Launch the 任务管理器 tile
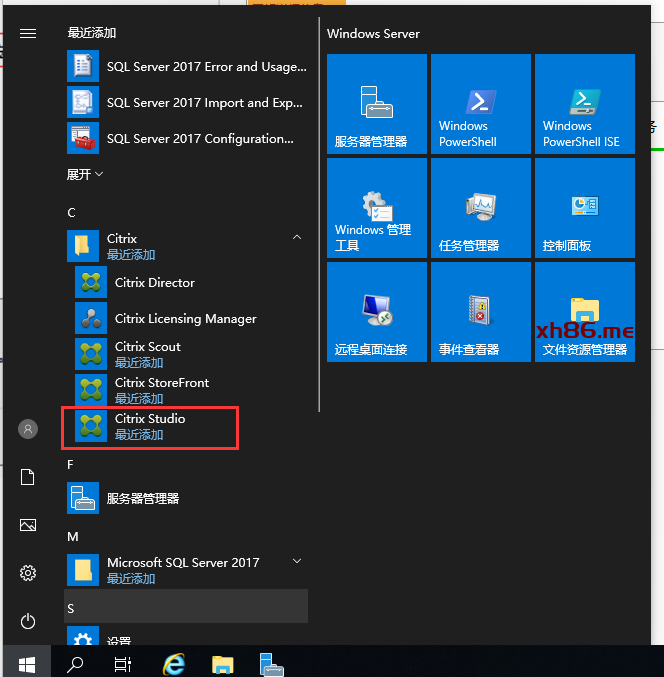The image size is (664, 677). pyautogui.click(x=481, y=208)
